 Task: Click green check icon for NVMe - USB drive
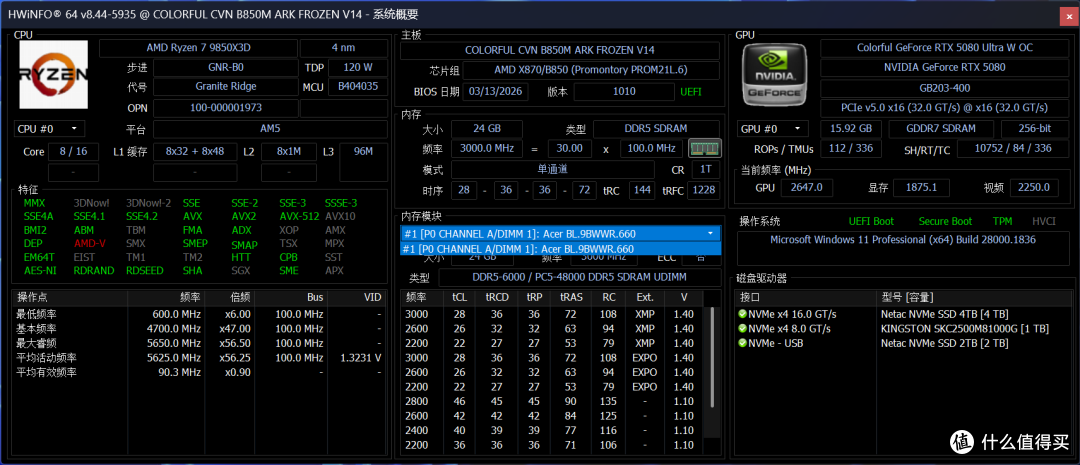point(742,342)
